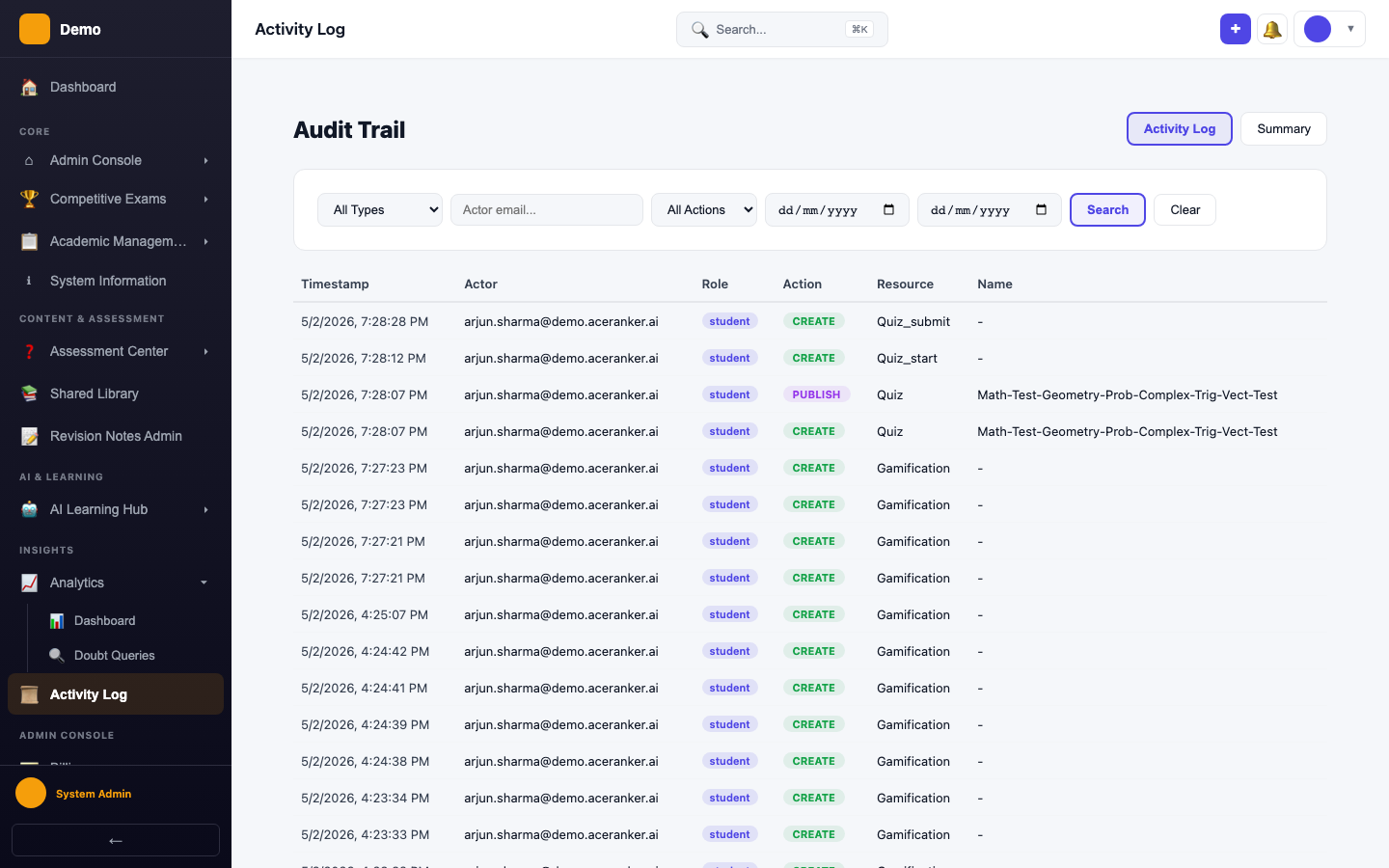The height and width of the screenshot is (868, 1389).
Task: Click the Activity Log scroll icon
Action: click(29, 694)
